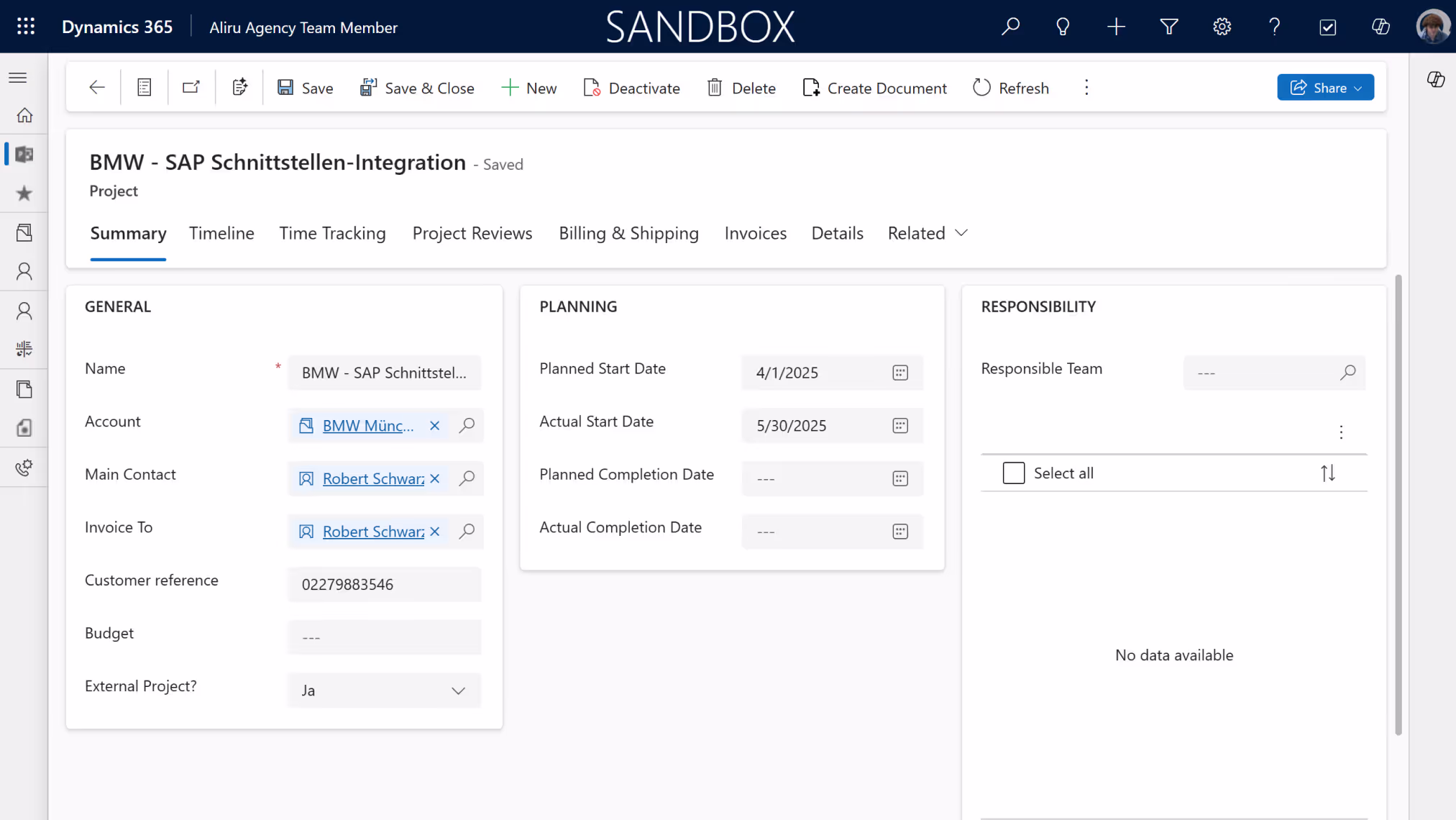Click the search magnifier in top bar
The height and width of the screenshot is (820, 1456).
pyautogui.click(x=1010, y=27)
